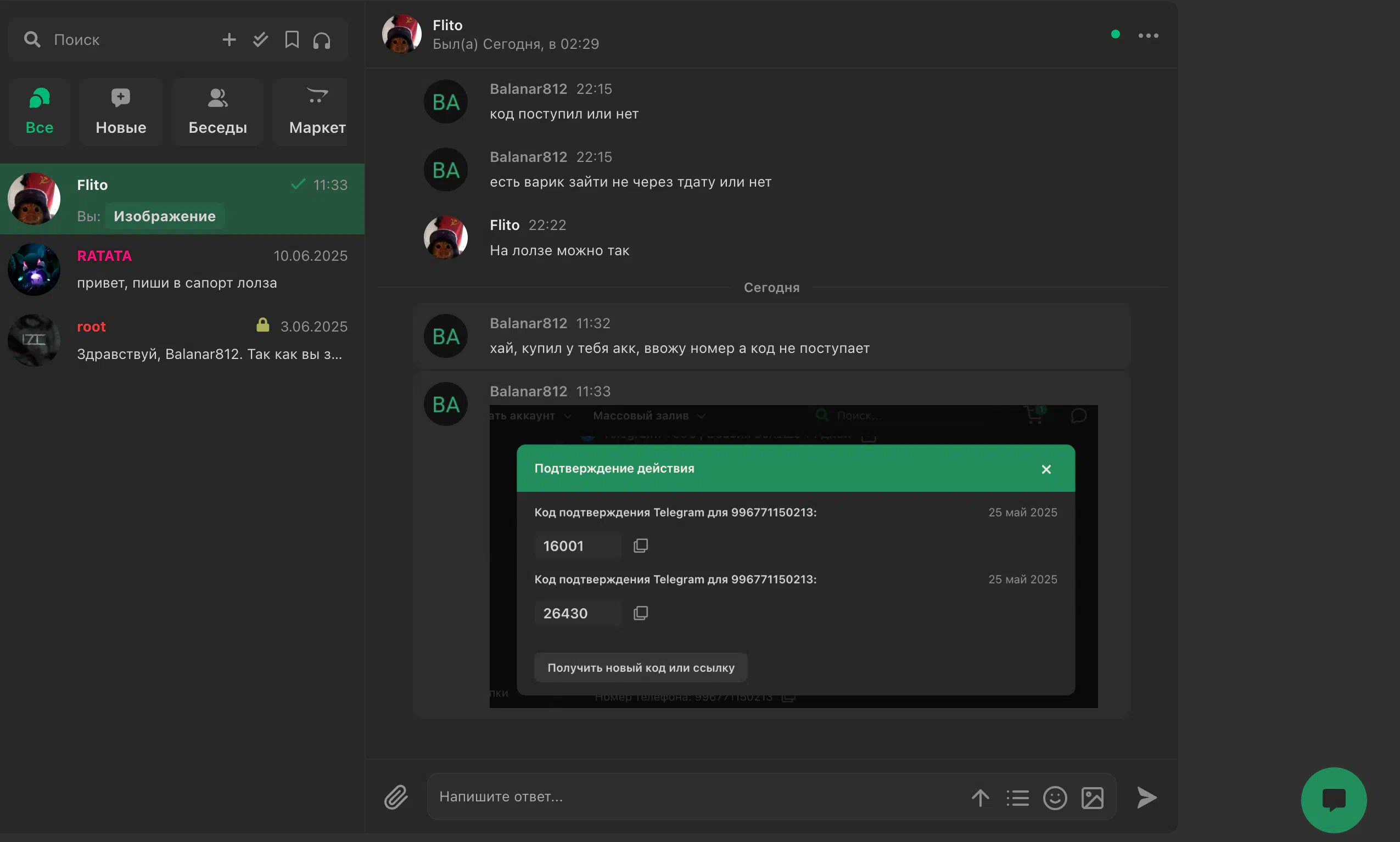Click the plus icon to start new conversation

[229, 39]
